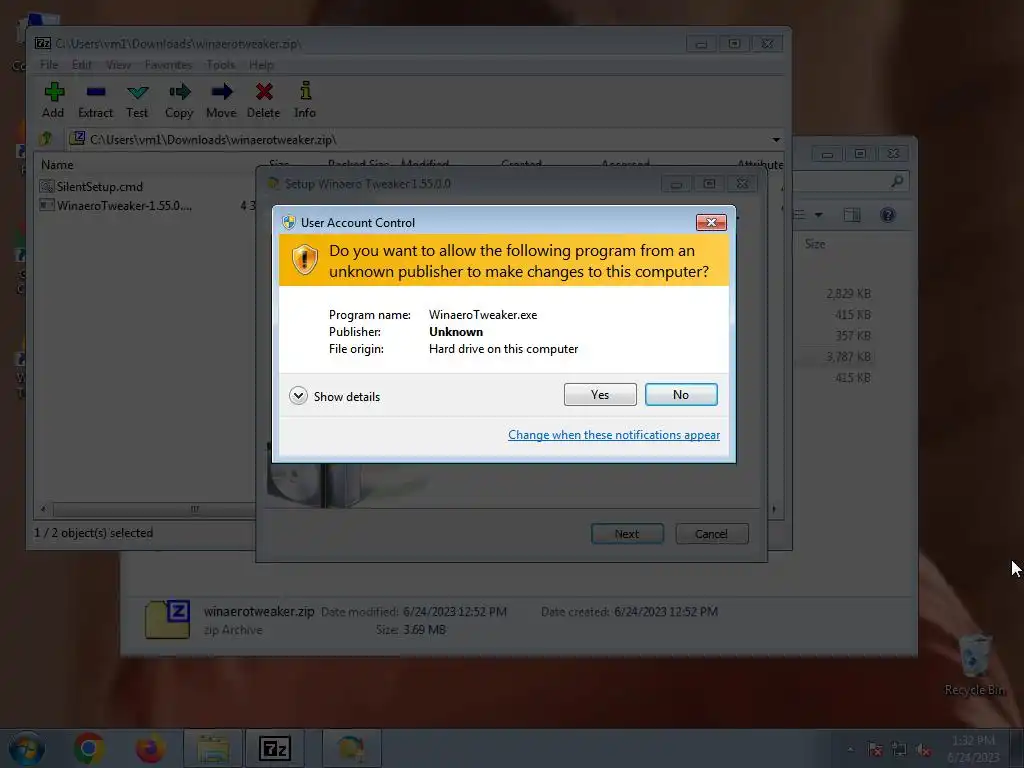
Task: Open Windows Explorer from the taskbar
Action: [x=214, y=748]
